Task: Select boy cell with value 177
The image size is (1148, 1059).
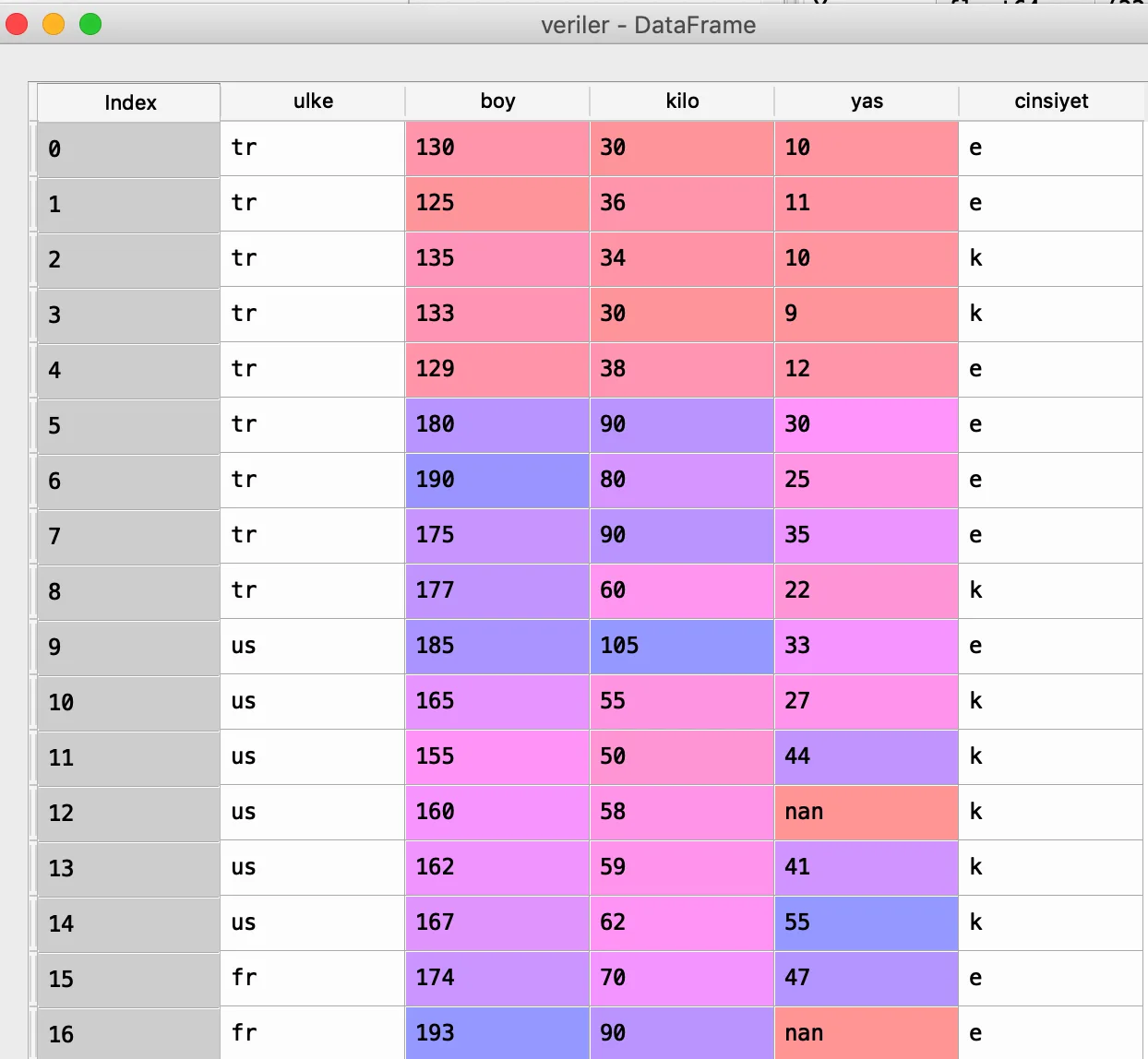Action: 497,591
